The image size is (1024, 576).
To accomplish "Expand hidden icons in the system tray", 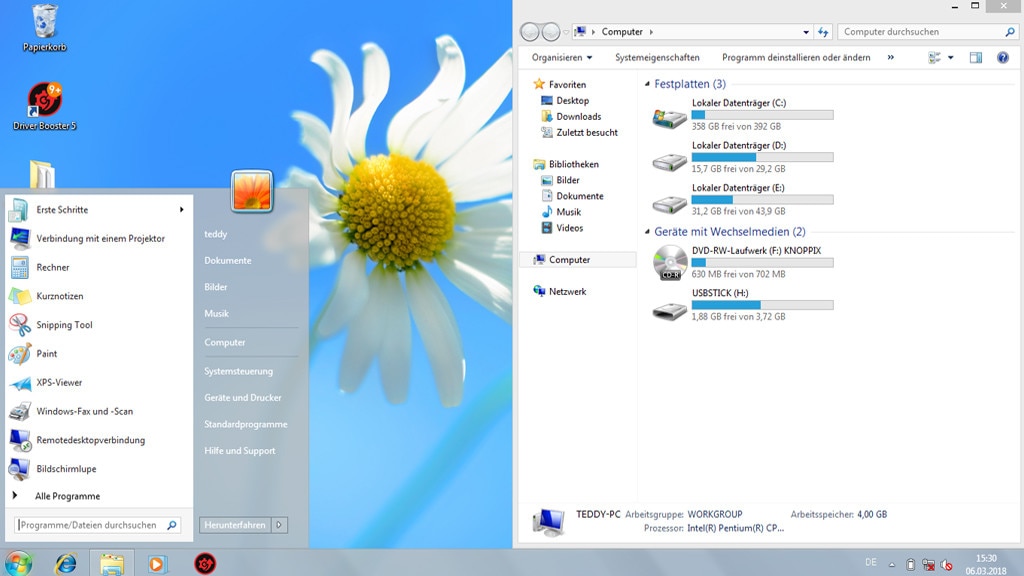I will 892,565.
